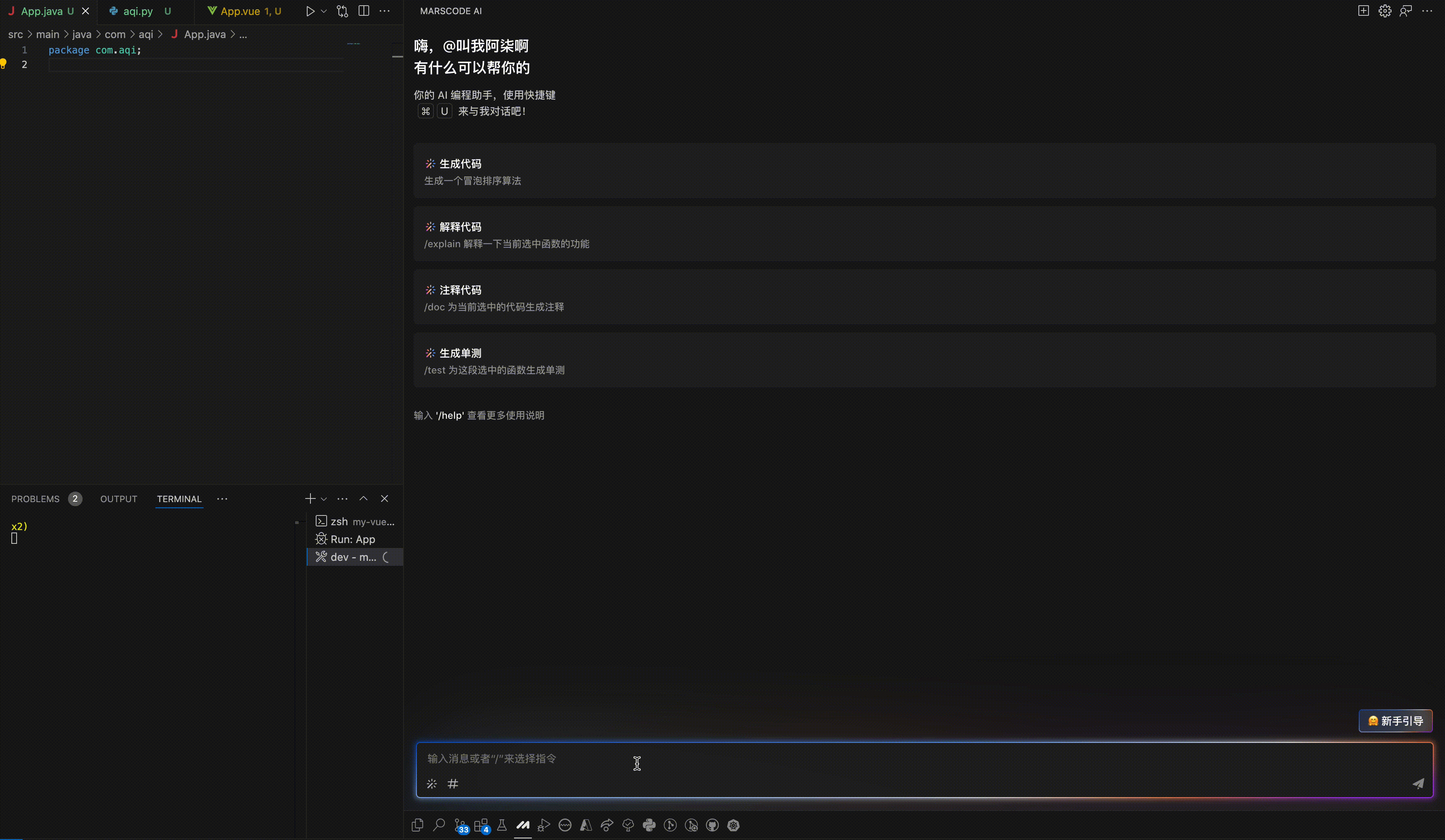Open the Explorer view in activity bar
1445x840 pixels.
coord(417,825)
